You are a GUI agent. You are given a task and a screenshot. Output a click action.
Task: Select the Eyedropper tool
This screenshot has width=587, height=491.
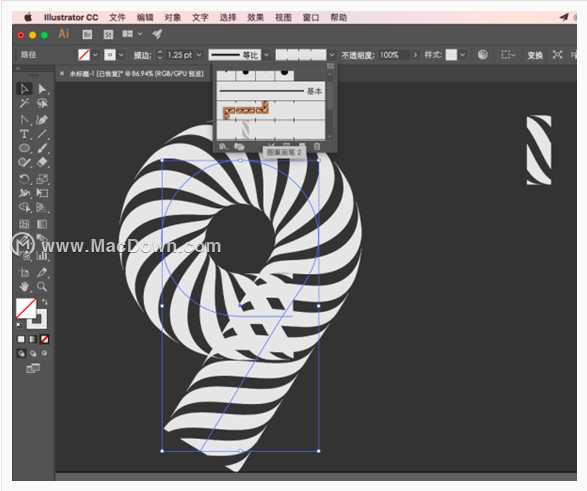click(42, 272)
